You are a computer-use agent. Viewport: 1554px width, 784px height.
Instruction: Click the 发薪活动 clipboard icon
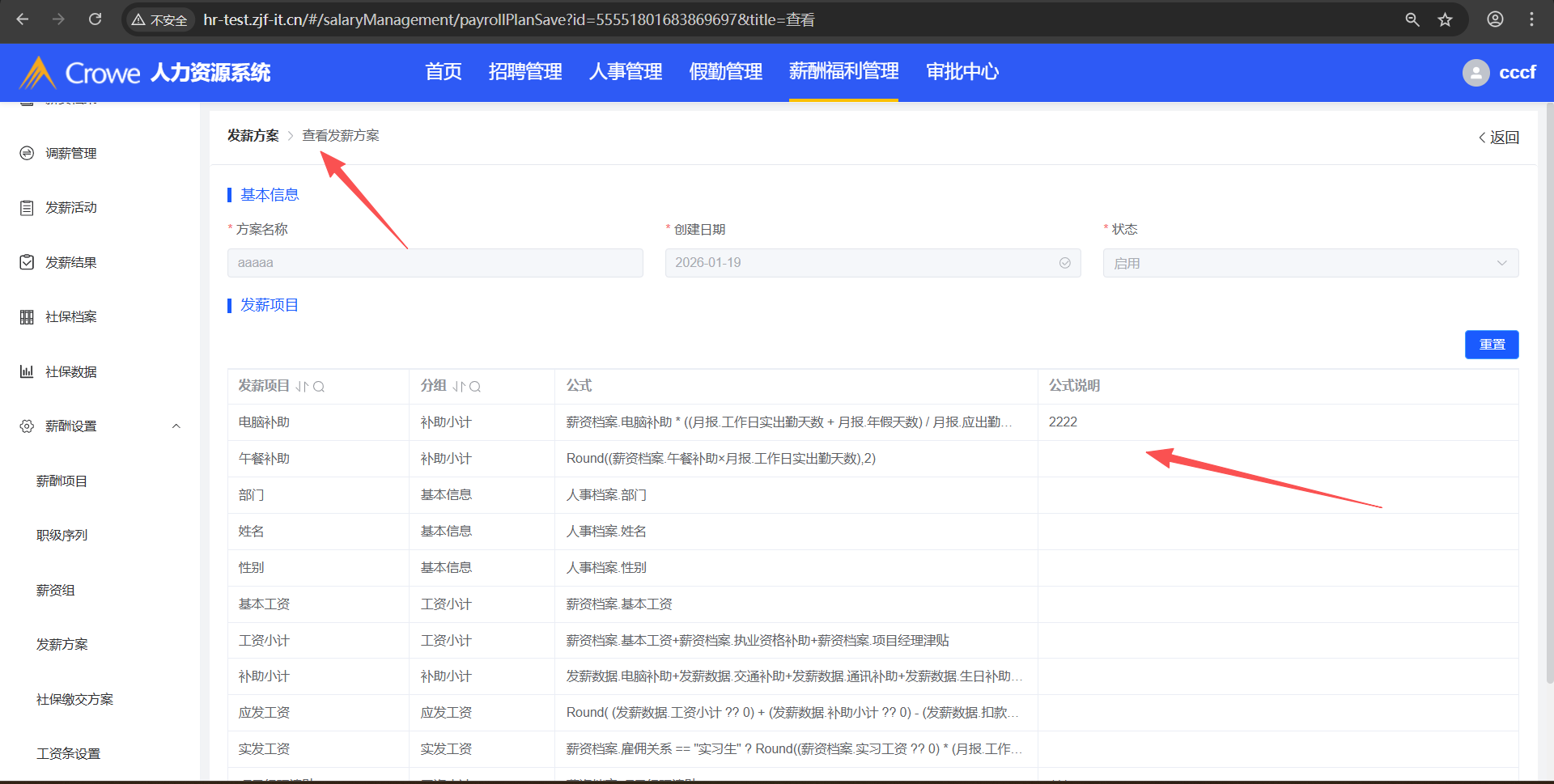pyautogui.click(x=27, y=208)
